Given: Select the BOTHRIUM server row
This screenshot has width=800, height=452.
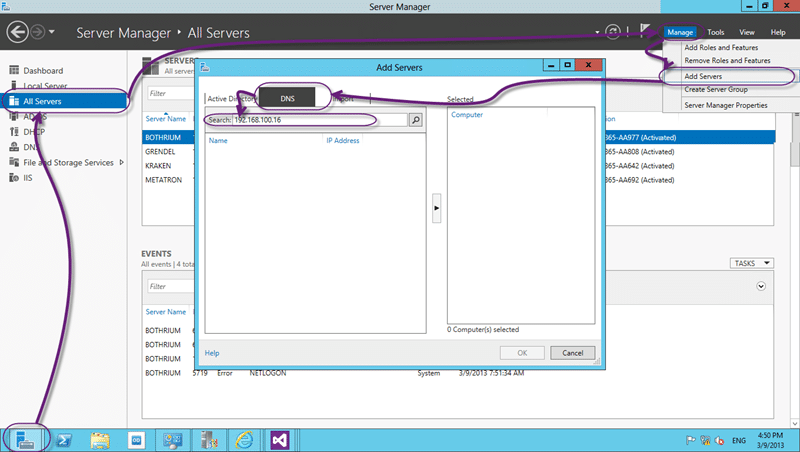Looking at the screenshot, I should coord(163,137).
